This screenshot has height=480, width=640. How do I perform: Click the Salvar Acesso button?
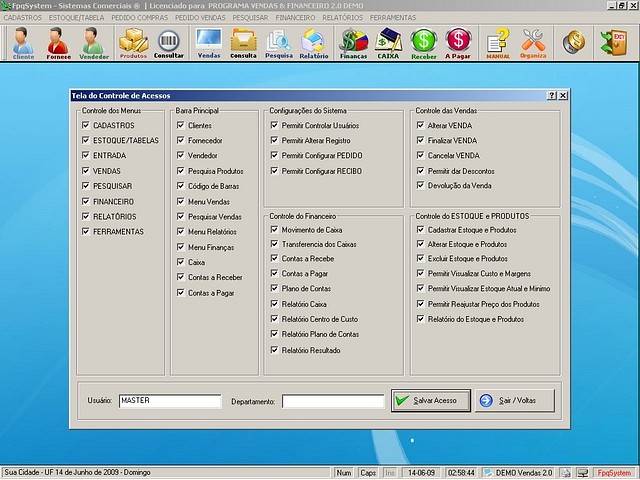430,401
